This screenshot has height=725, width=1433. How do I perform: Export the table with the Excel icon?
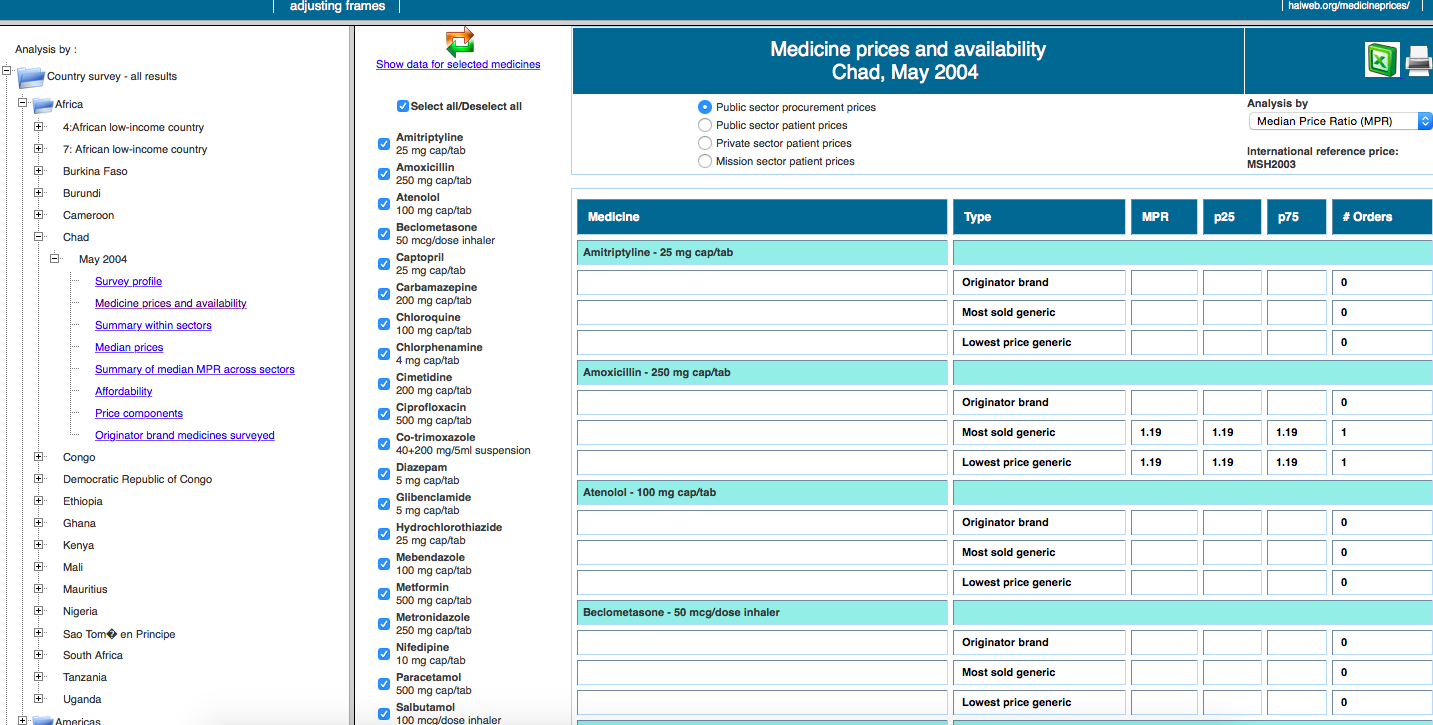tap(1383, 60)
